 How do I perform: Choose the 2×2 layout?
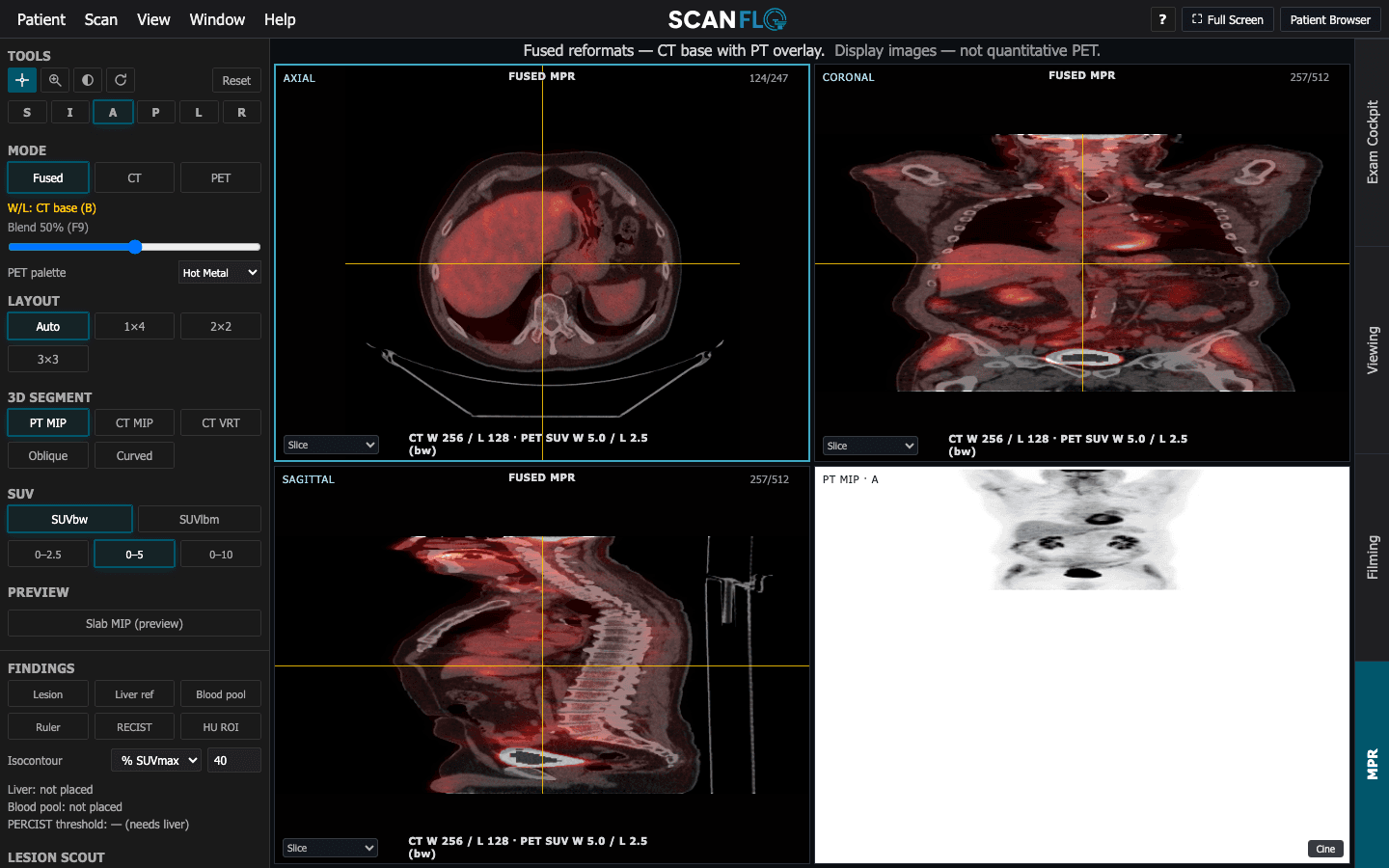click(221, 327)
